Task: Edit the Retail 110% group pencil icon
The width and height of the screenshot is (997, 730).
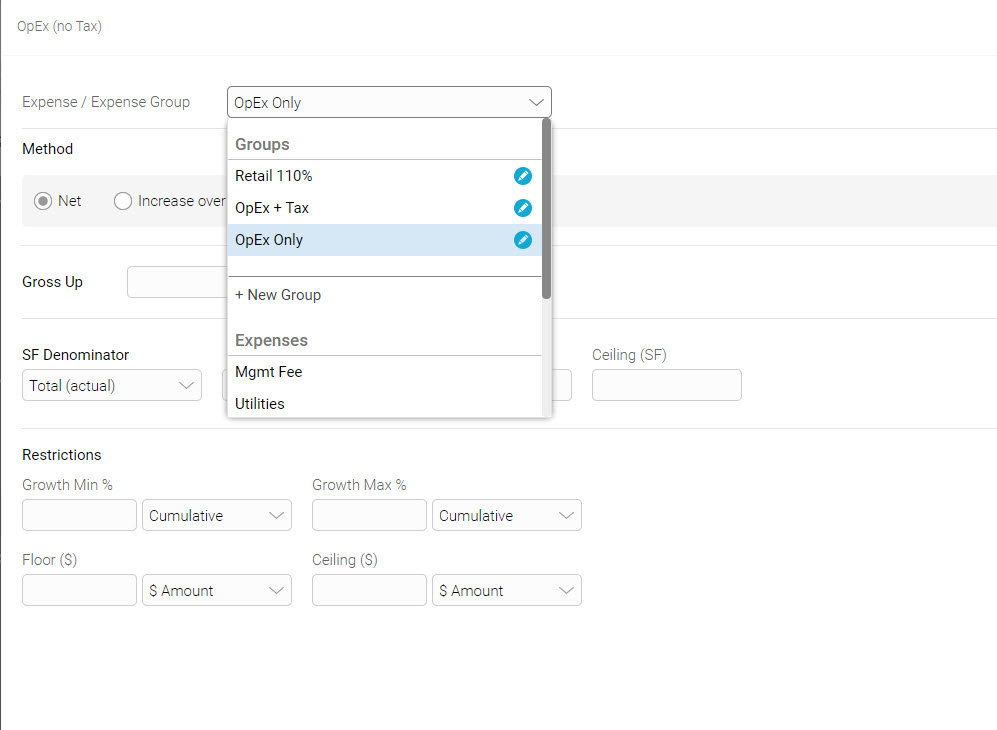Action: 522,176
